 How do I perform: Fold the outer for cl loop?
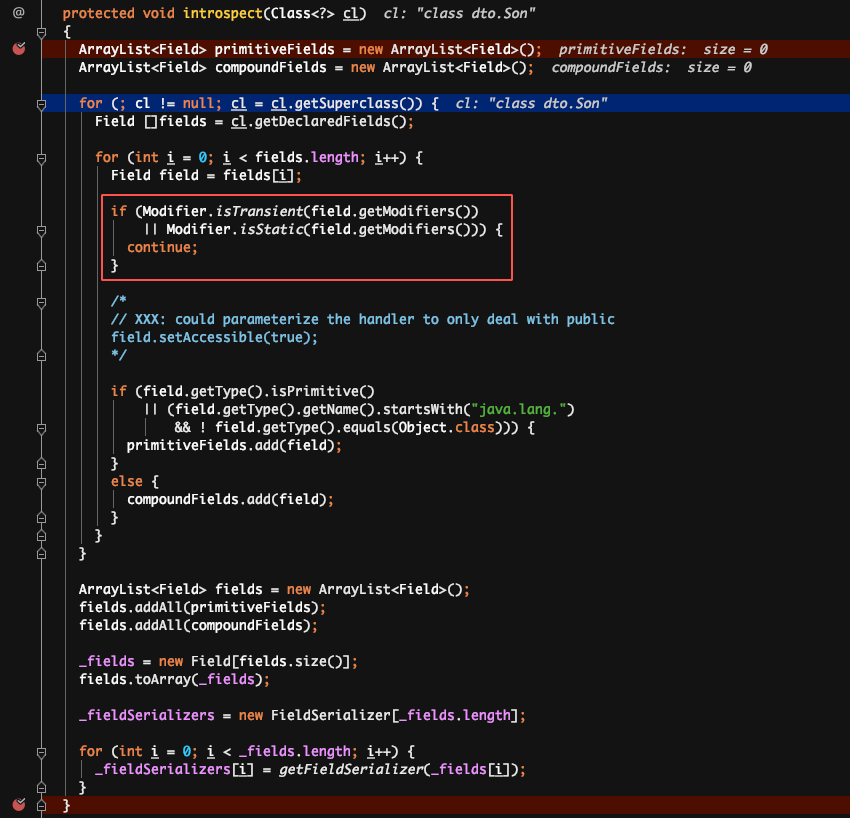(x=41, y=104)
